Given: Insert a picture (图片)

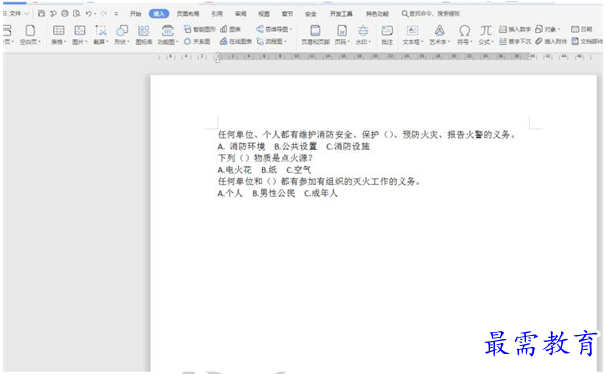Looking at the screenshot, I should point(80,35).
